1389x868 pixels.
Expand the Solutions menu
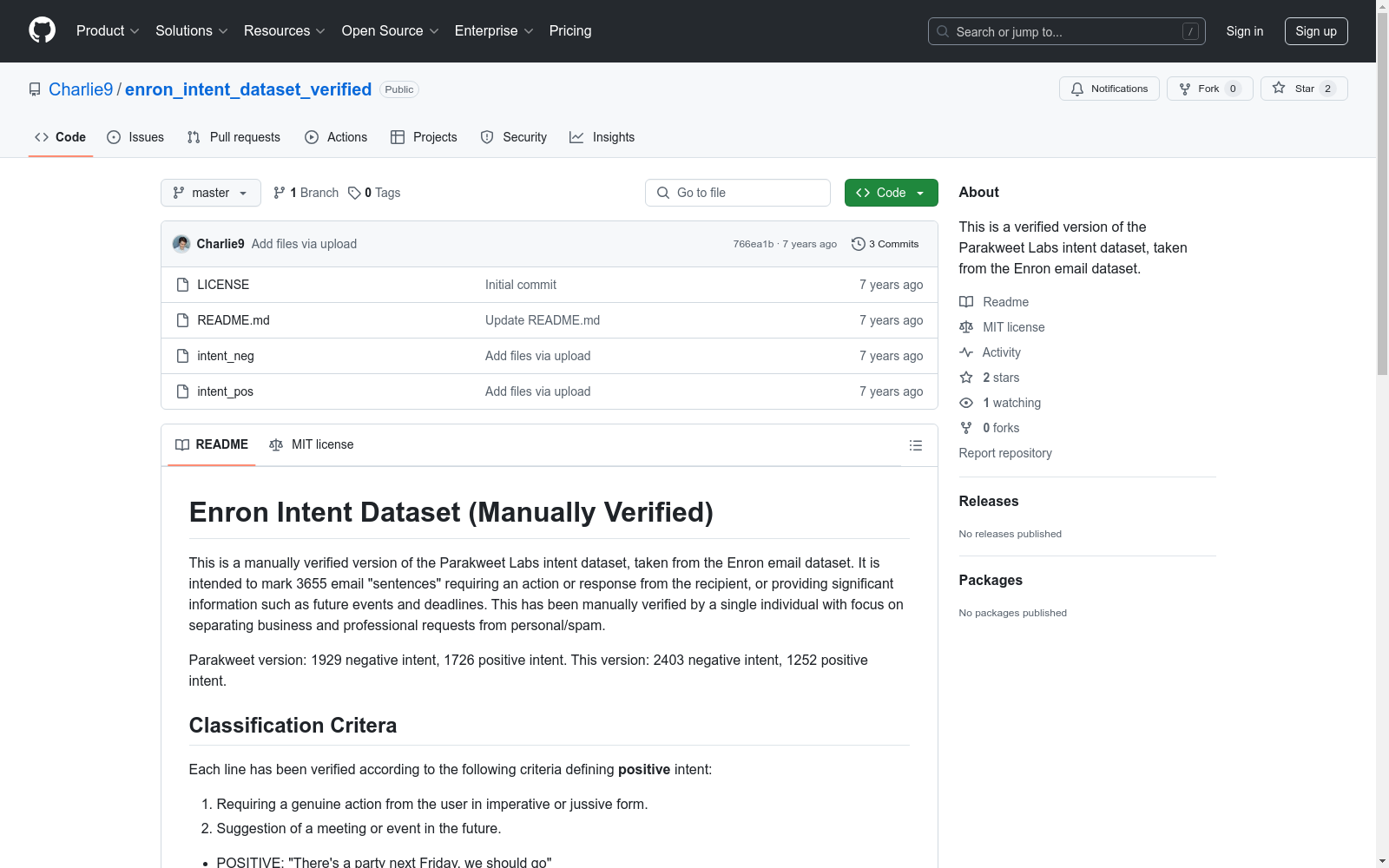click(192, 31)
